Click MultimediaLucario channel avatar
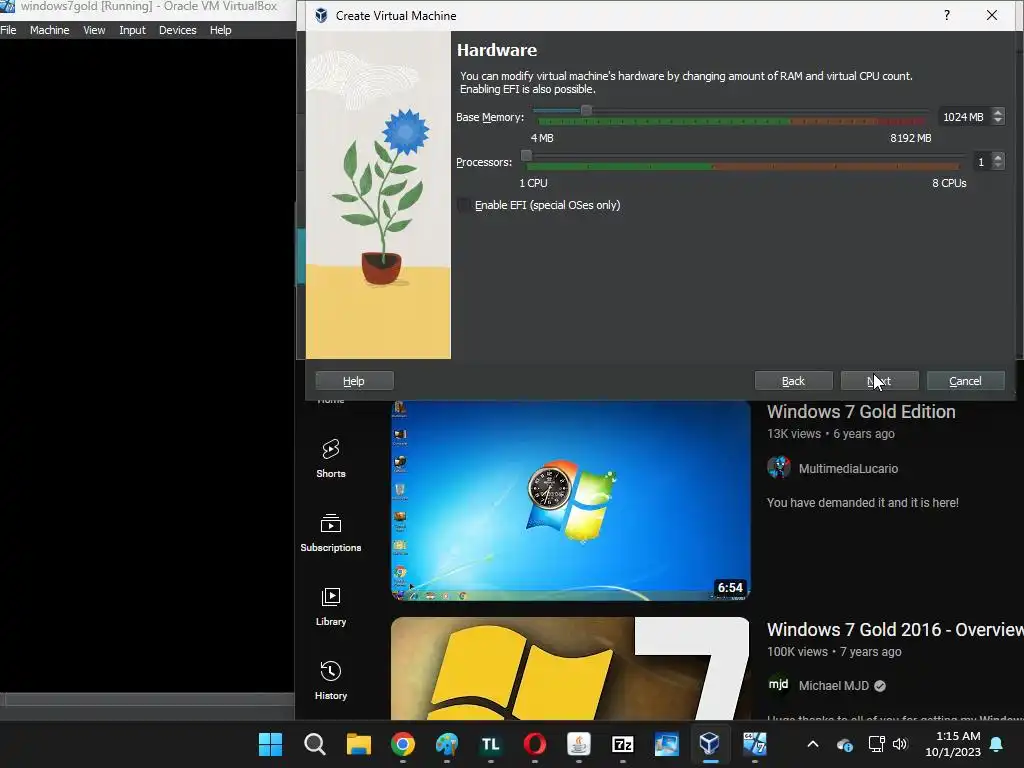 click(778, 468)
